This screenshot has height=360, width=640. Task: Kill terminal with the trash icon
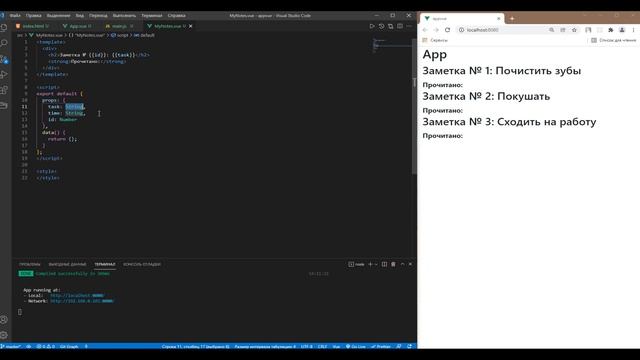click(x=393, y=264)
